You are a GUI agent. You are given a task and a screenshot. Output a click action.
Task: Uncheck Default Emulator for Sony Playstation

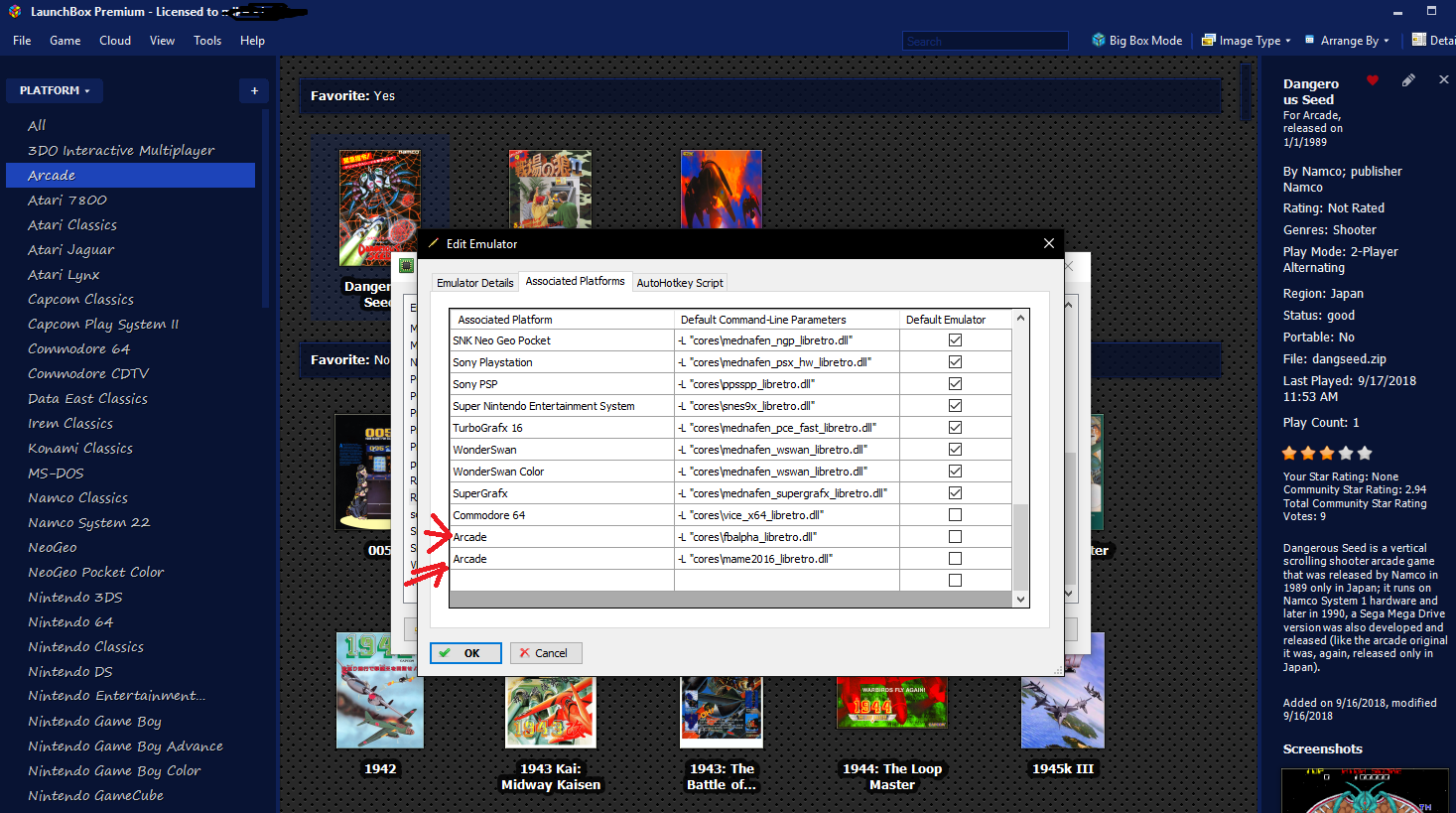click(x=955, y=361)
